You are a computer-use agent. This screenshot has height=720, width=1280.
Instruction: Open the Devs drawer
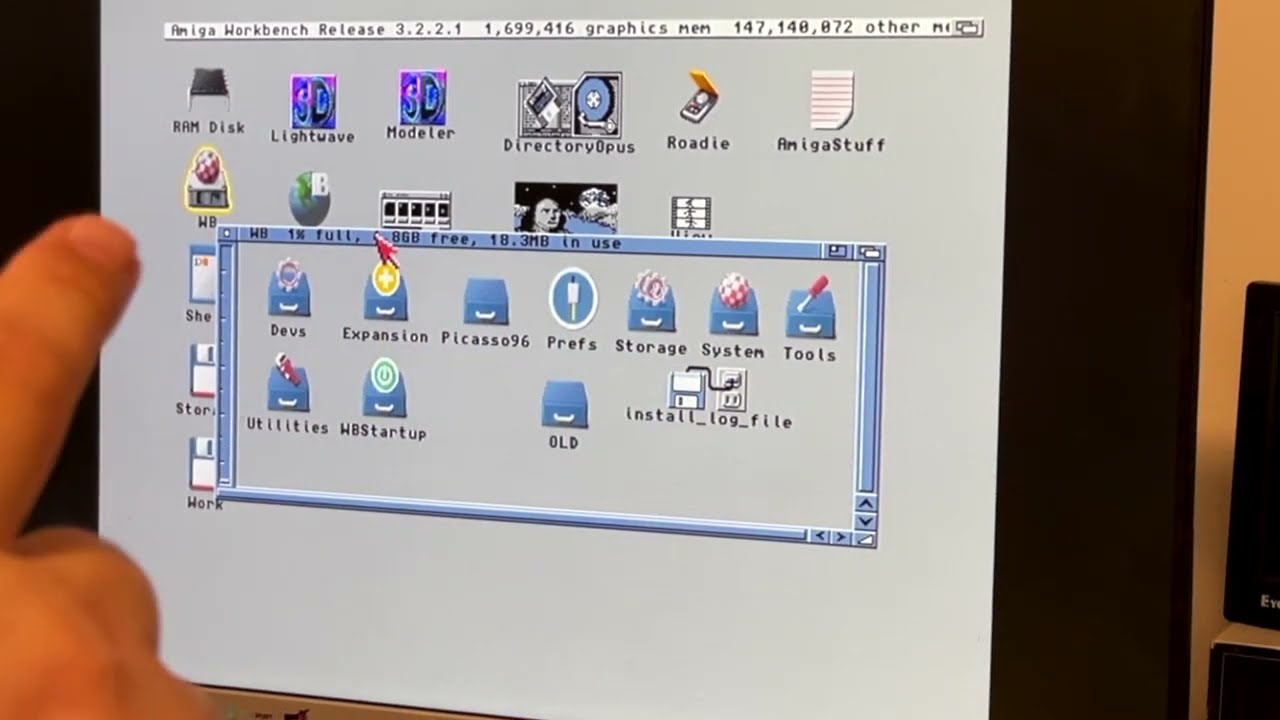tap(288, 289)
